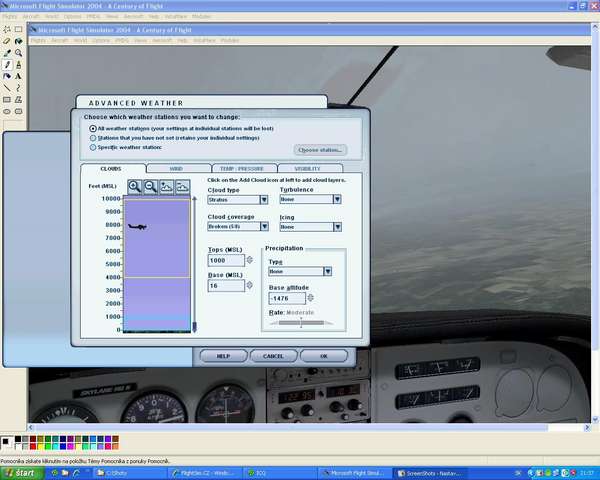Select the Rounded Rectangle tool
The height and width of the screenshot is (480, 600).
[x=18, y=111]
